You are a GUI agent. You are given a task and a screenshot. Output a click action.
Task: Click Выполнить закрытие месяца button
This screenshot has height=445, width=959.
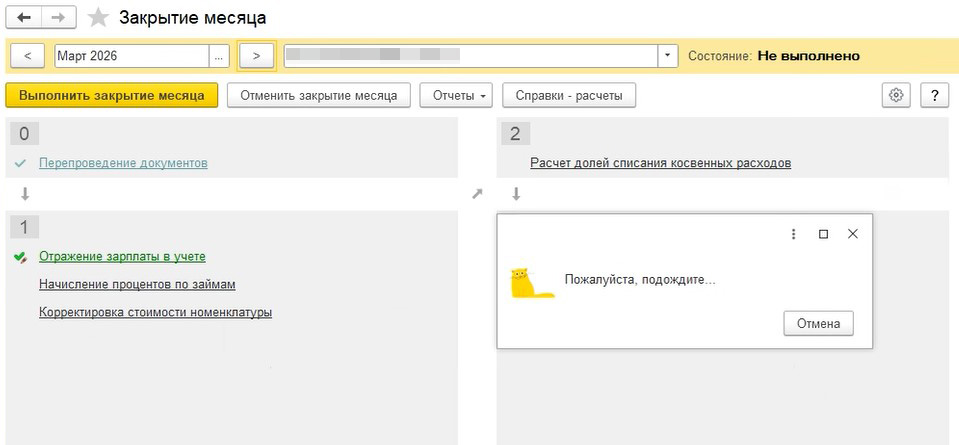[111, 95]
